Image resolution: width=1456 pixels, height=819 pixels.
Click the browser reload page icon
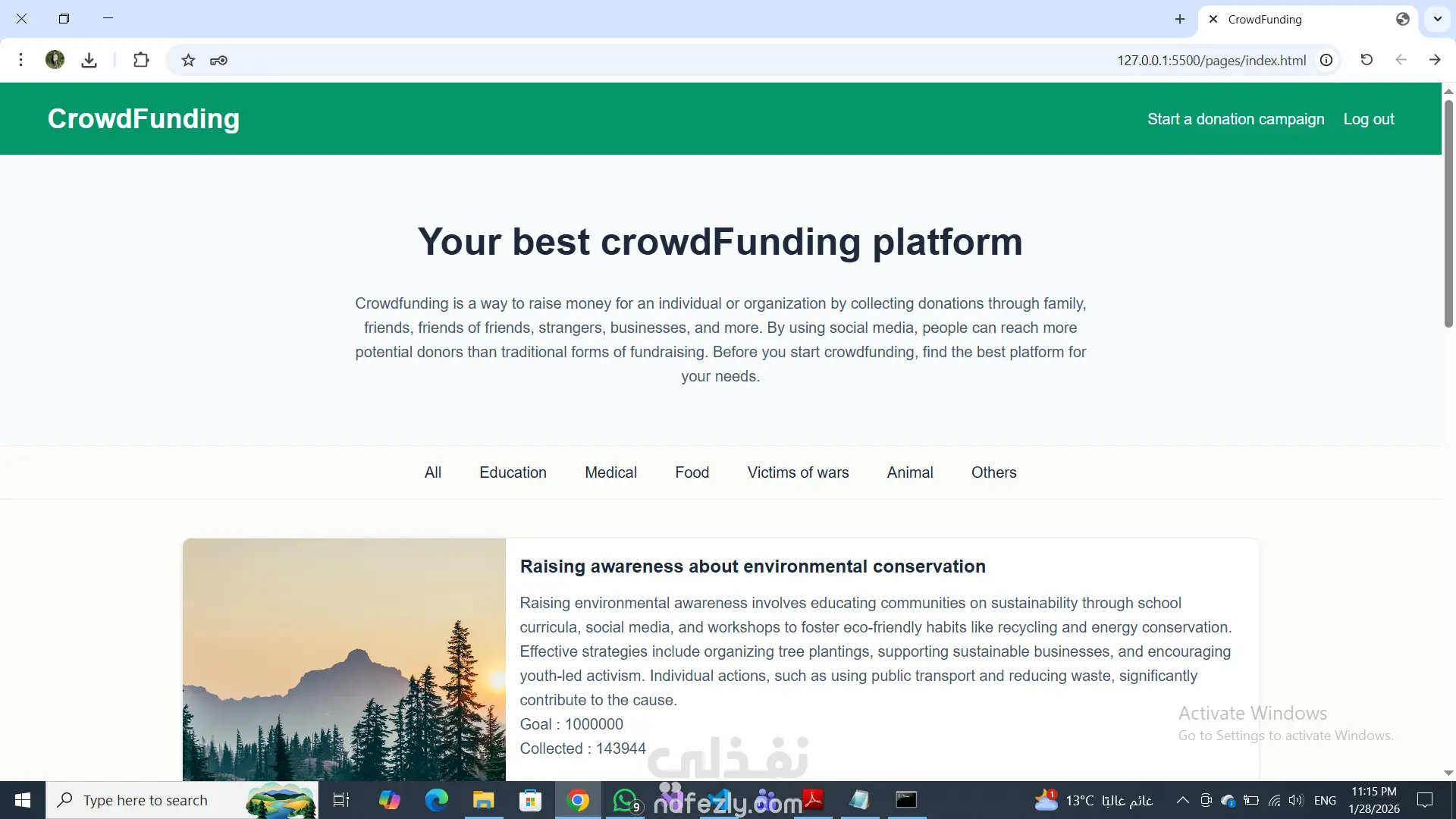click(1367, 60)
